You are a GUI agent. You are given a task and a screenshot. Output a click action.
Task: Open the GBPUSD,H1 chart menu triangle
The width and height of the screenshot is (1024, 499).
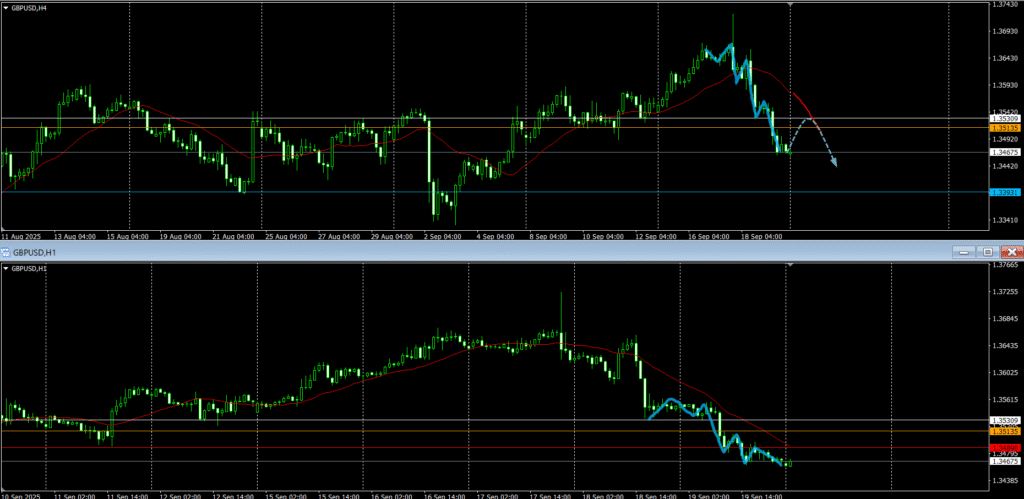tap(6, 268)
